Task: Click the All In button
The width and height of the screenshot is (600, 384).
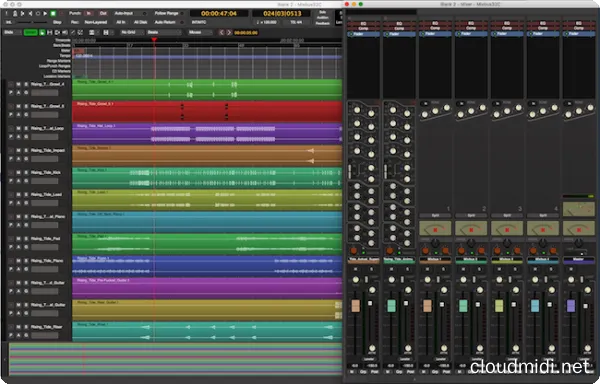Action: 121,22
